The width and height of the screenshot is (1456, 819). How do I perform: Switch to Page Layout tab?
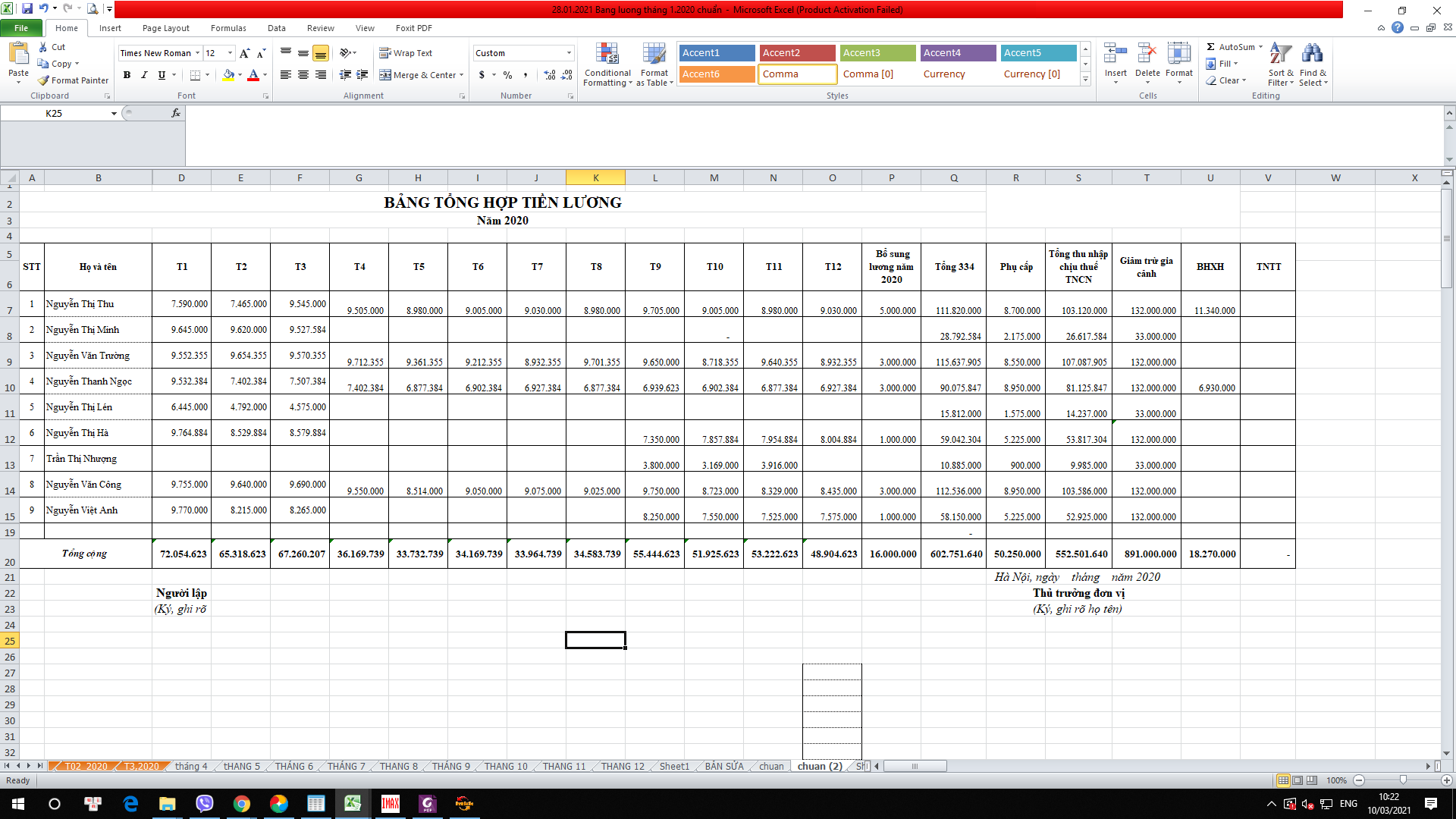pos(166,28)
